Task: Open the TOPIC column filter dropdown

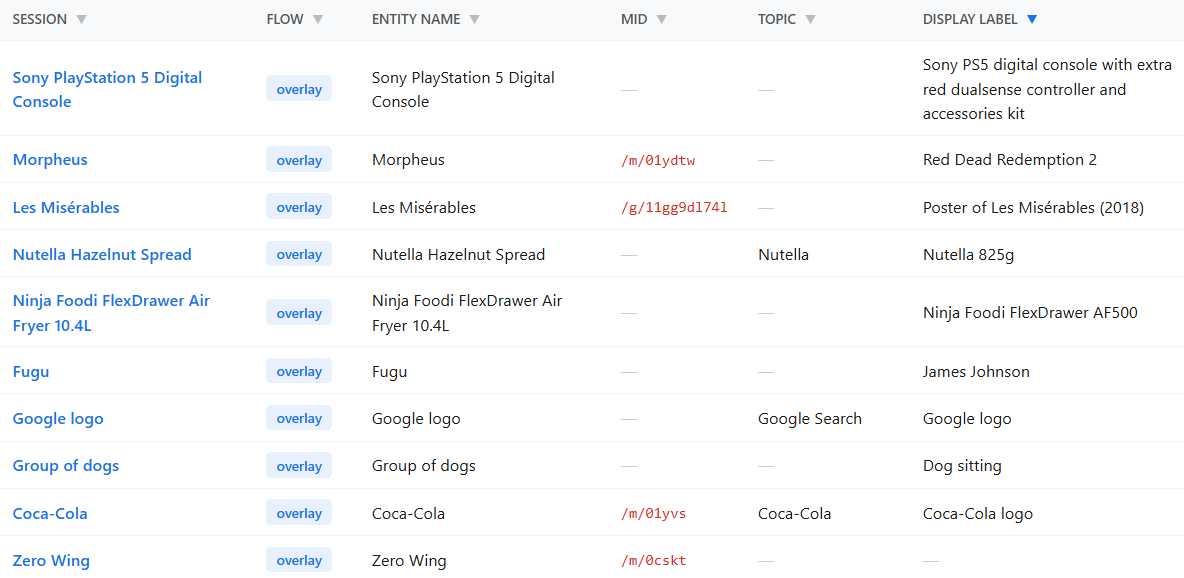Action: pos(810,18)
